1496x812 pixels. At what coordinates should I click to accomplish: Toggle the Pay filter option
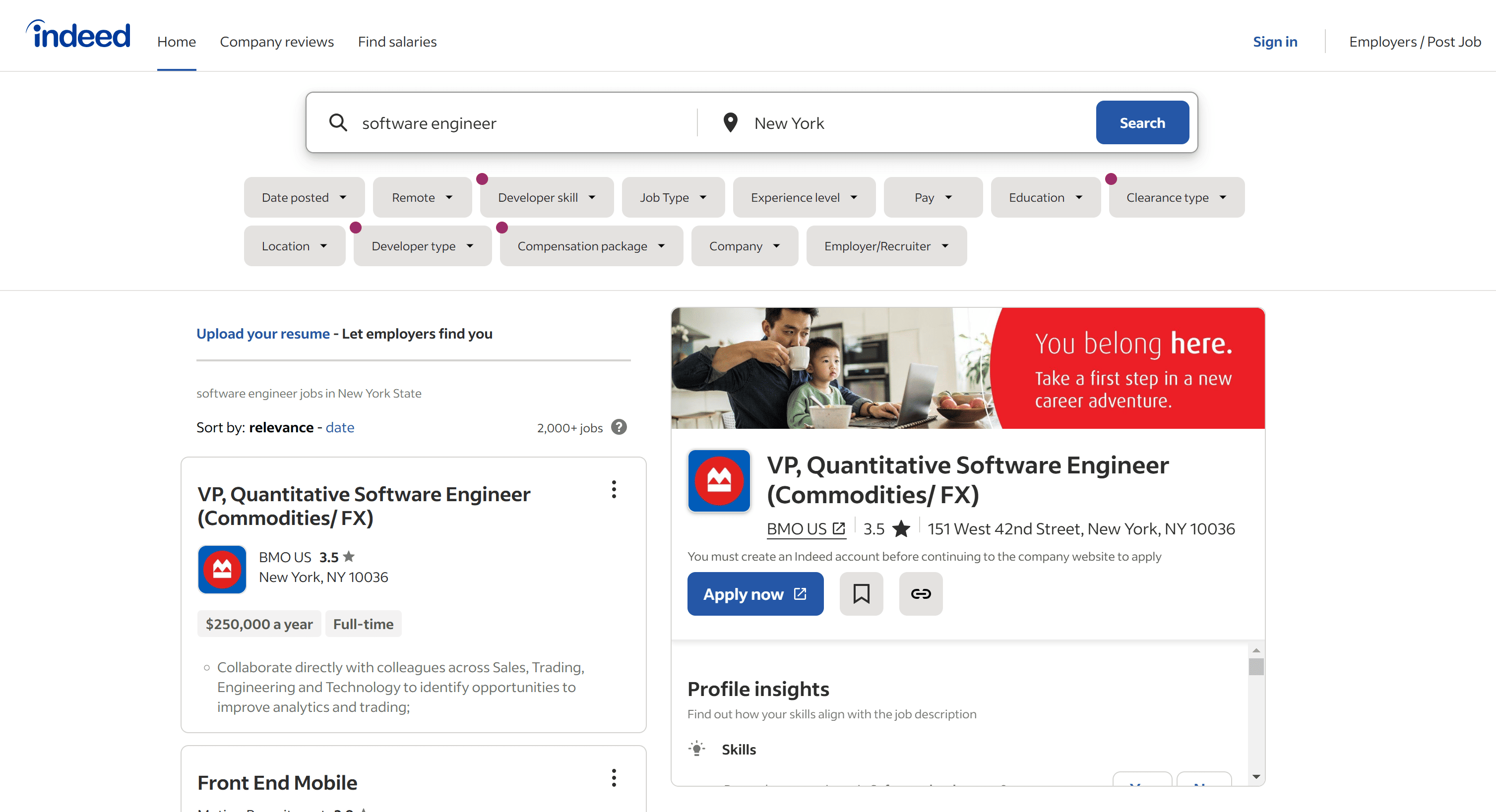click(931, 197)
